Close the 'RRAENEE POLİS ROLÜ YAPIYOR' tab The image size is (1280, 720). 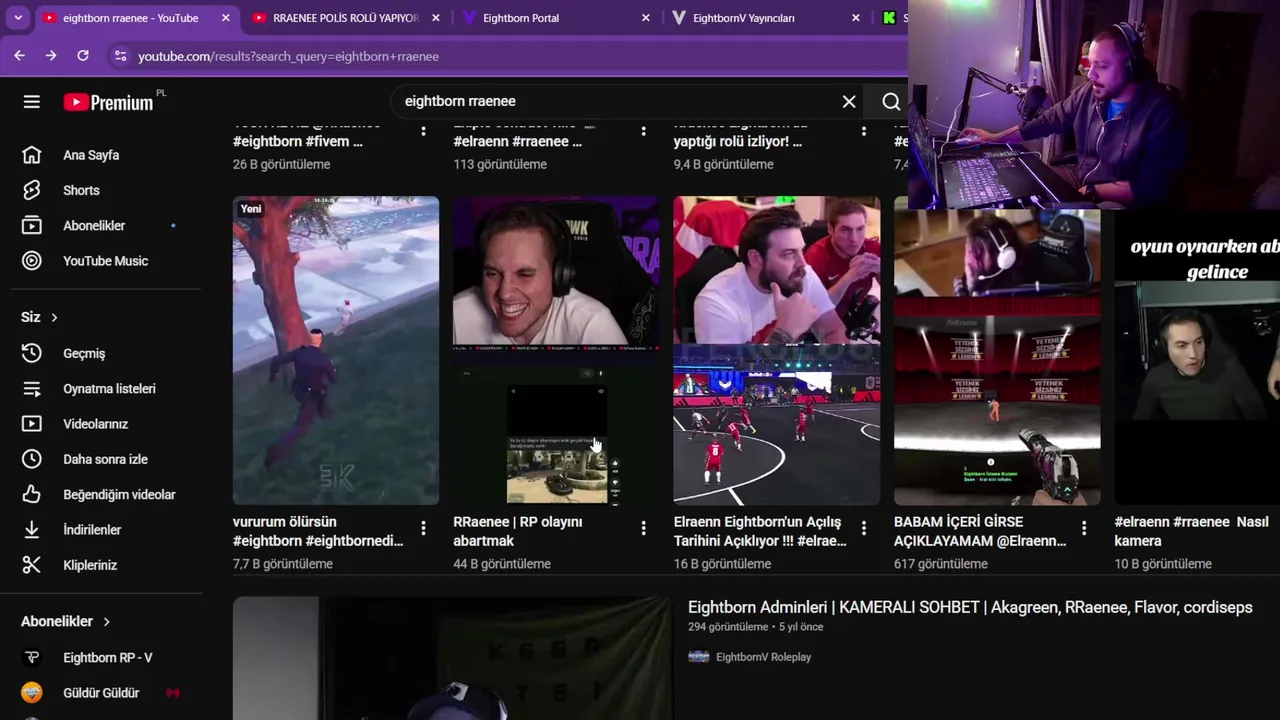(436, 18)
